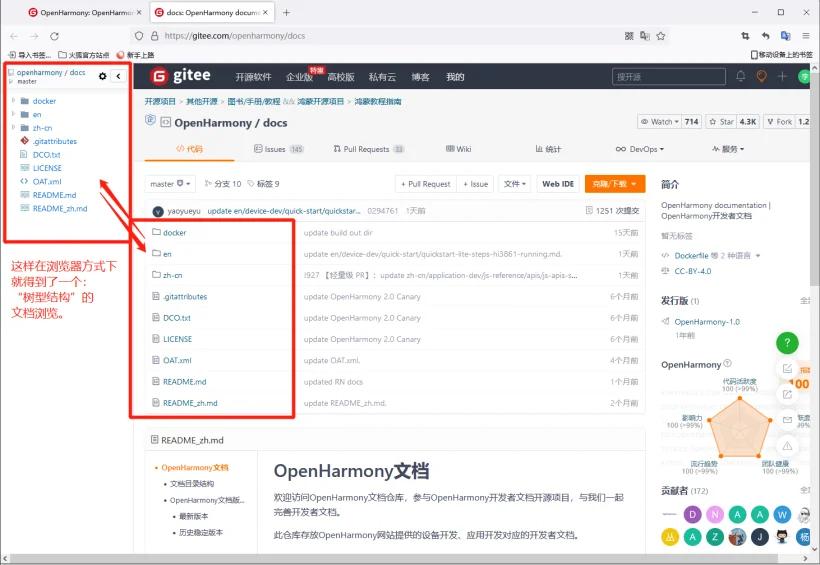Click the translate icon in address bar

(645, 36)
